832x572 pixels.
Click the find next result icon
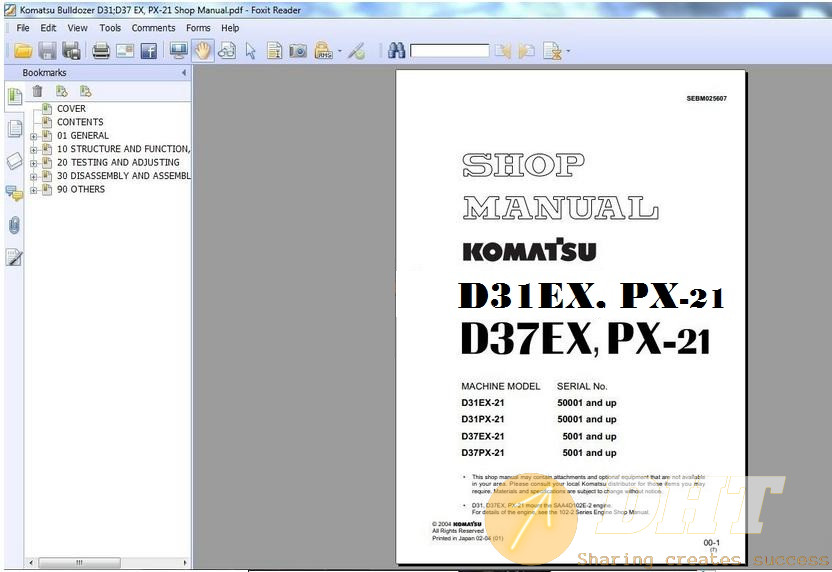coord(526,51)
